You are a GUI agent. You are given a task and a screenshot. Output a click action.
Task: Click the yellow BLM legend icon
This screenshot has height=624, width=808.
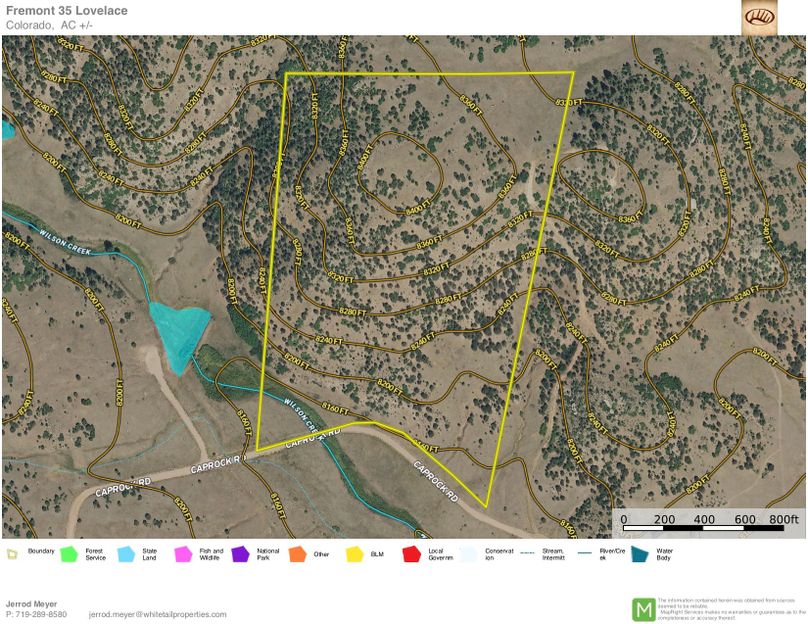coord(354,552)
